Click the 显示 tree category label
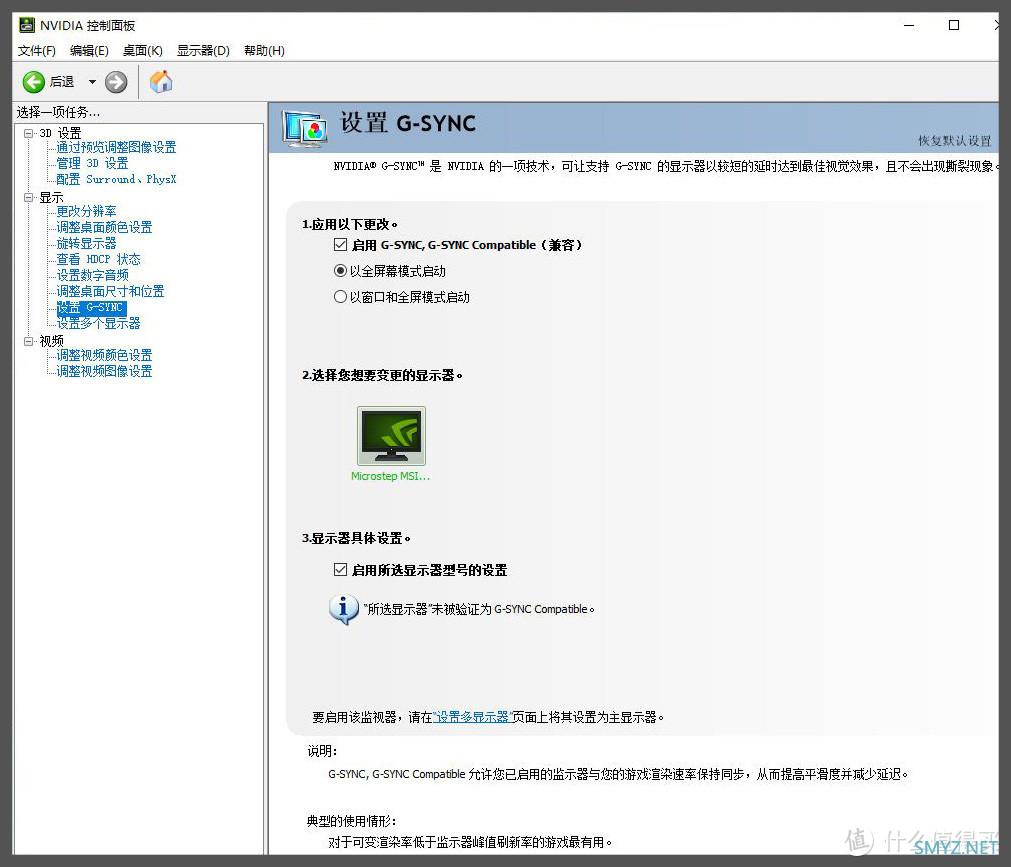This screenshot has width=1011, height=867. pos(52,197)
